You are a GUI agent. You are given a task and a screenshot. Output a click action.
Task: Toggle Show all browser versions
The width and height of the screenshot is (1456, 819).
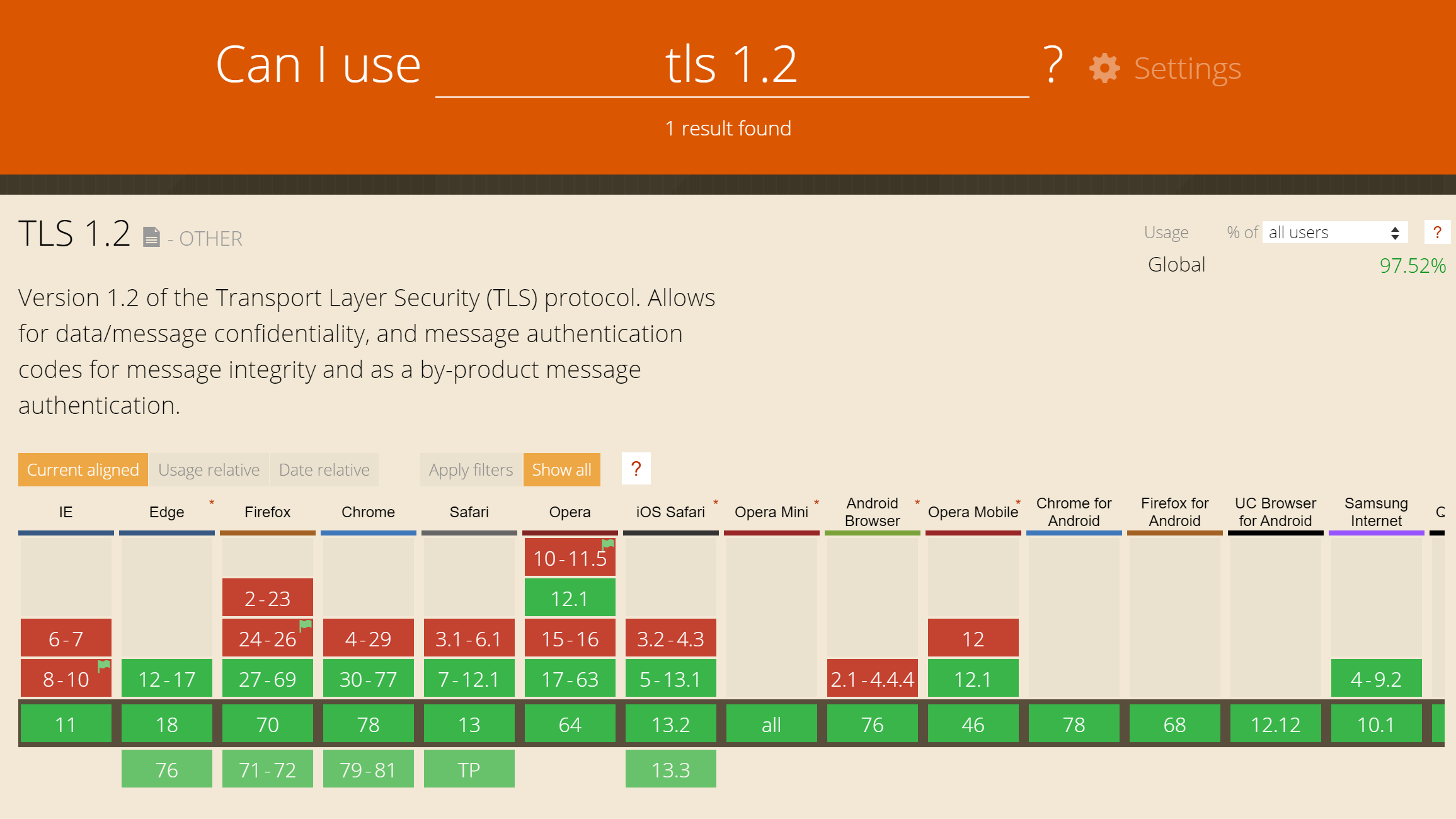click(562, 469)
